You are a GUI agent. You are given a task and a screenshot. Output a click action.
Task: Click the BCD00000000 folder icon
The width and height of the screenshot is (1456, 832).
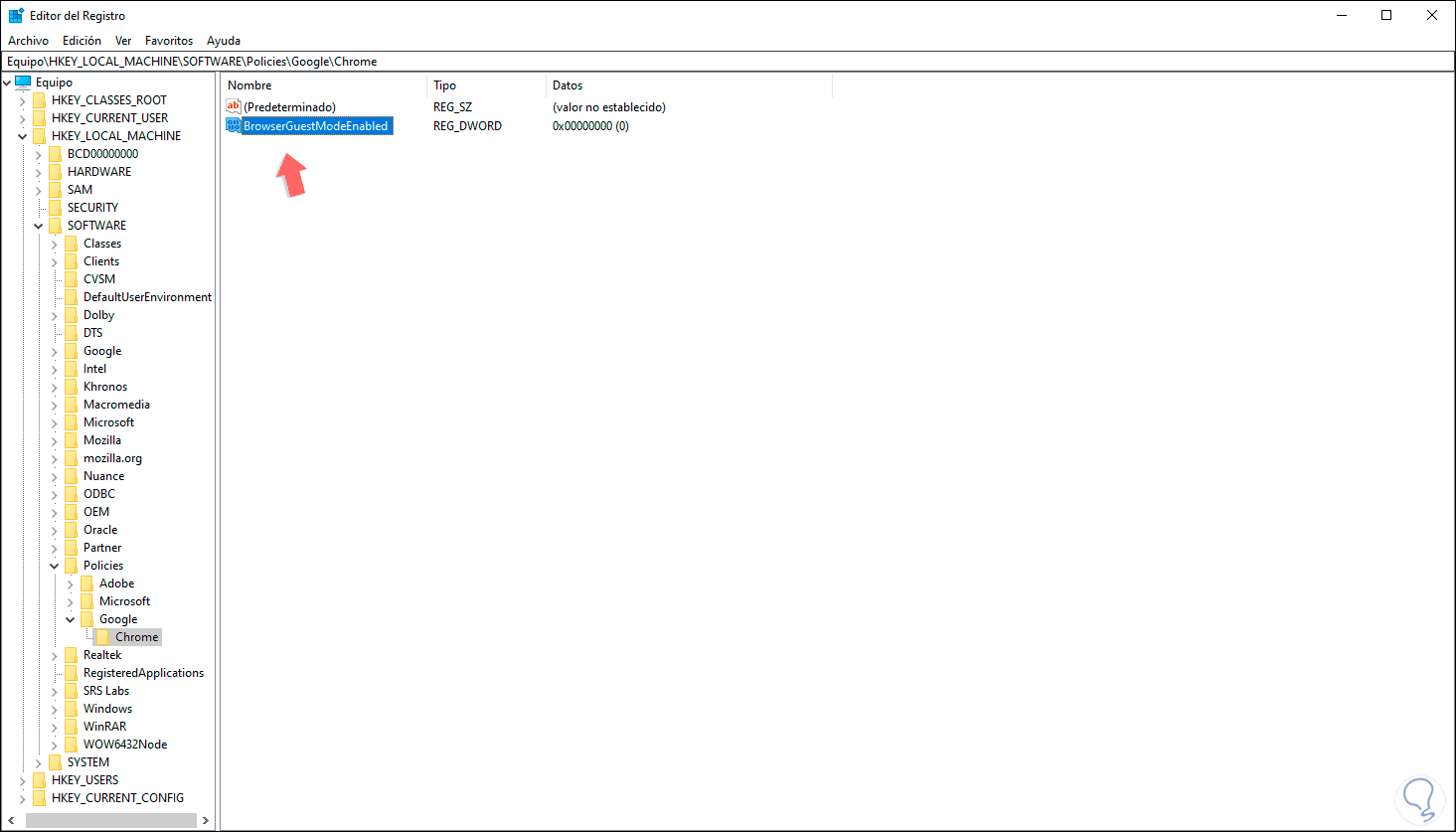(x=55, y=154)
